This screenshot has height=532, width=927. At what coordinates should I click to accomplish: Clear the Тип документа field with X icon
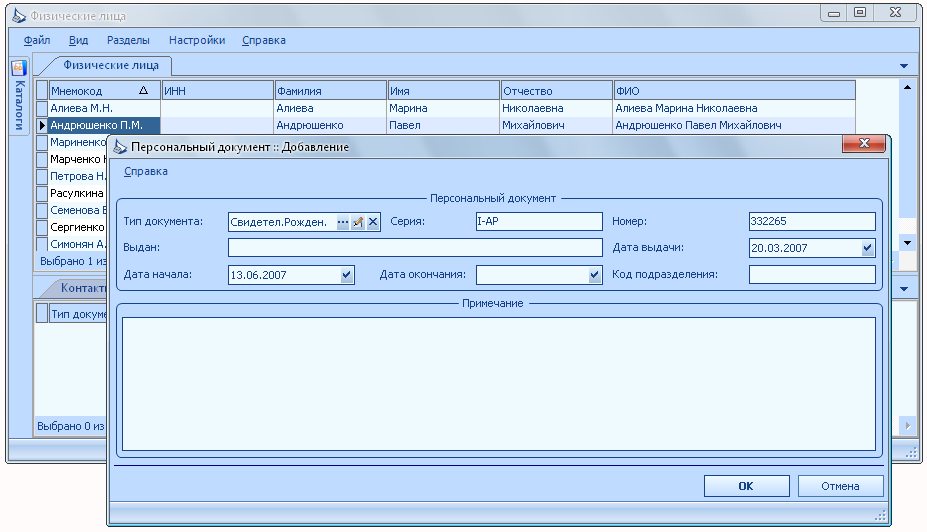[373, 222]
